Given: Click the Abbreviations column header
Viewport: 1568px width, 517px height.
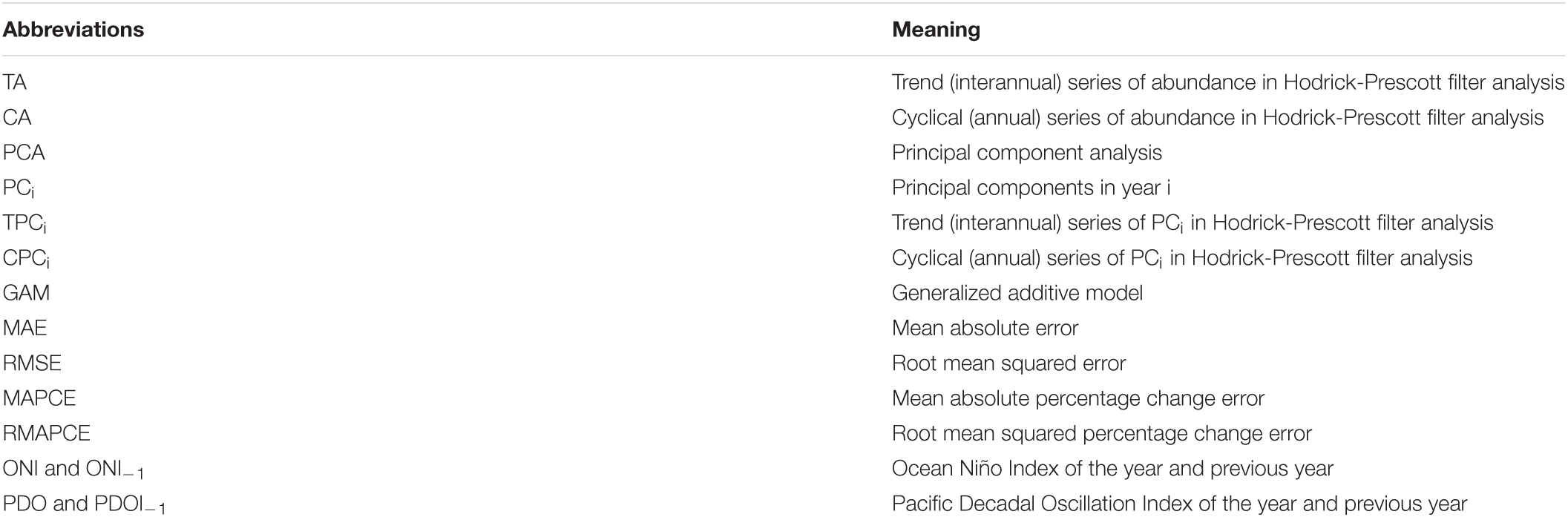Looking at the screenshot, I should [x=73, y=30].
